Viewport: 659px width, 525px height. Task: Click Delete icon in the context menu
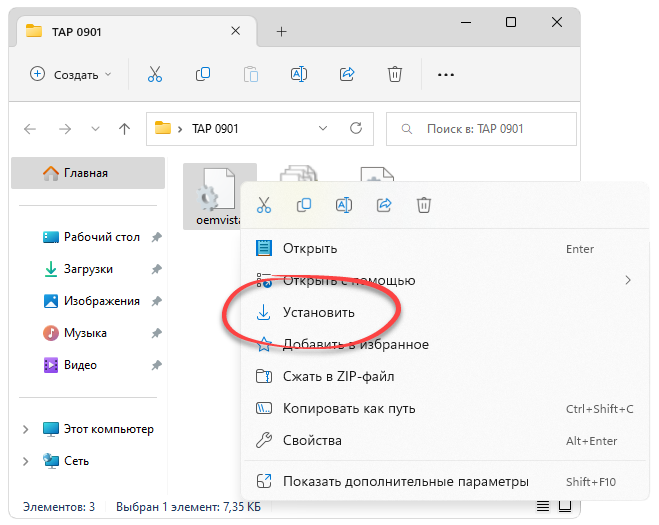point(424,205)
